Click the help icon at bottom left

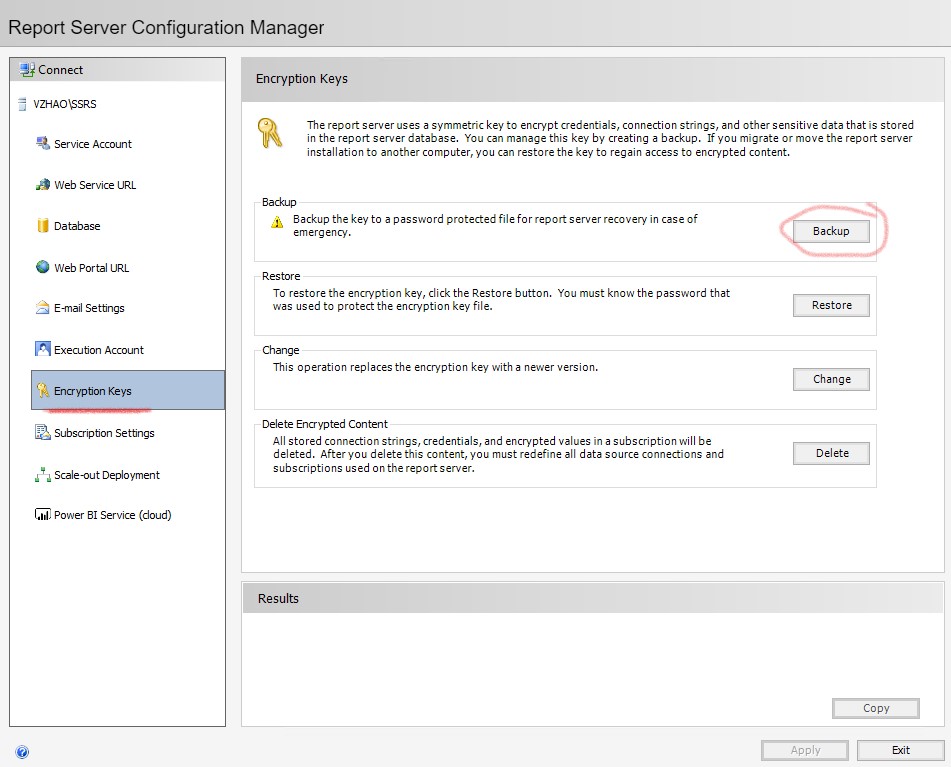[x=22, y=751]
